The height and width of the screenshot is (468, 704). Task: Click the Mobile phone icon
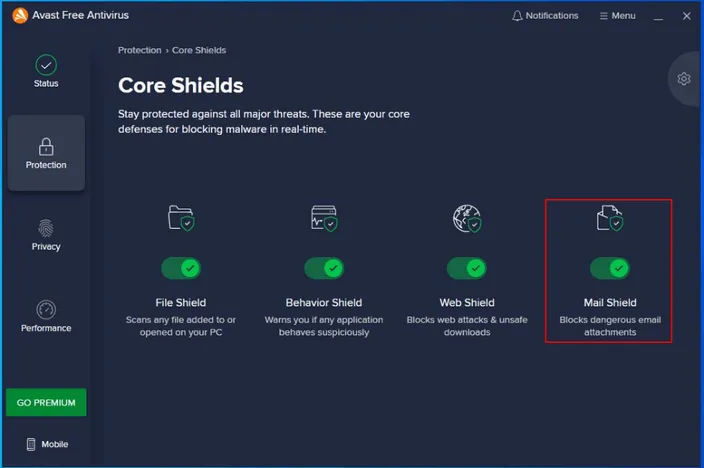point(31,444)
